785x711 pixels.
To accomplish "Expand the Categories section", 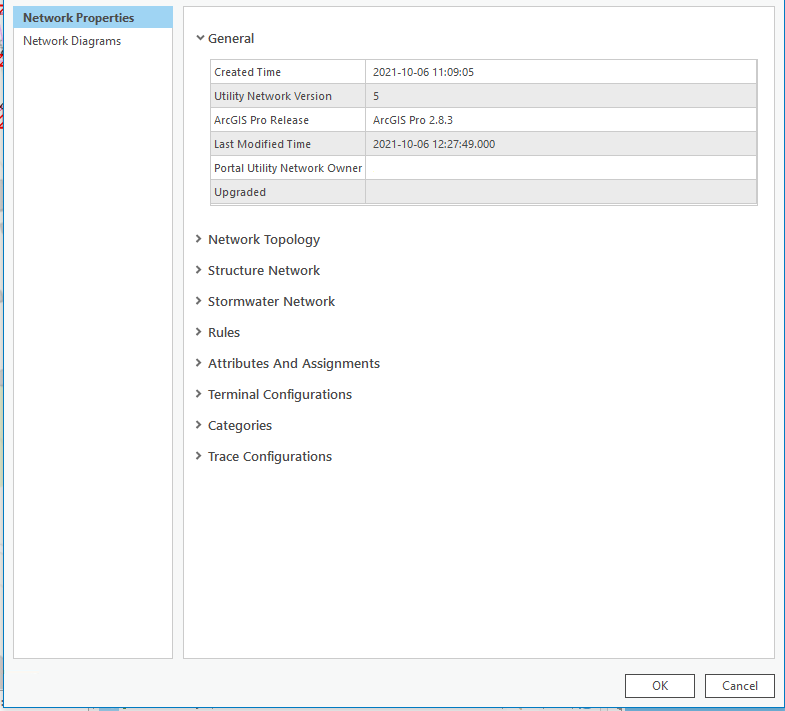I will pyautogui.click(x=199, y=425).
